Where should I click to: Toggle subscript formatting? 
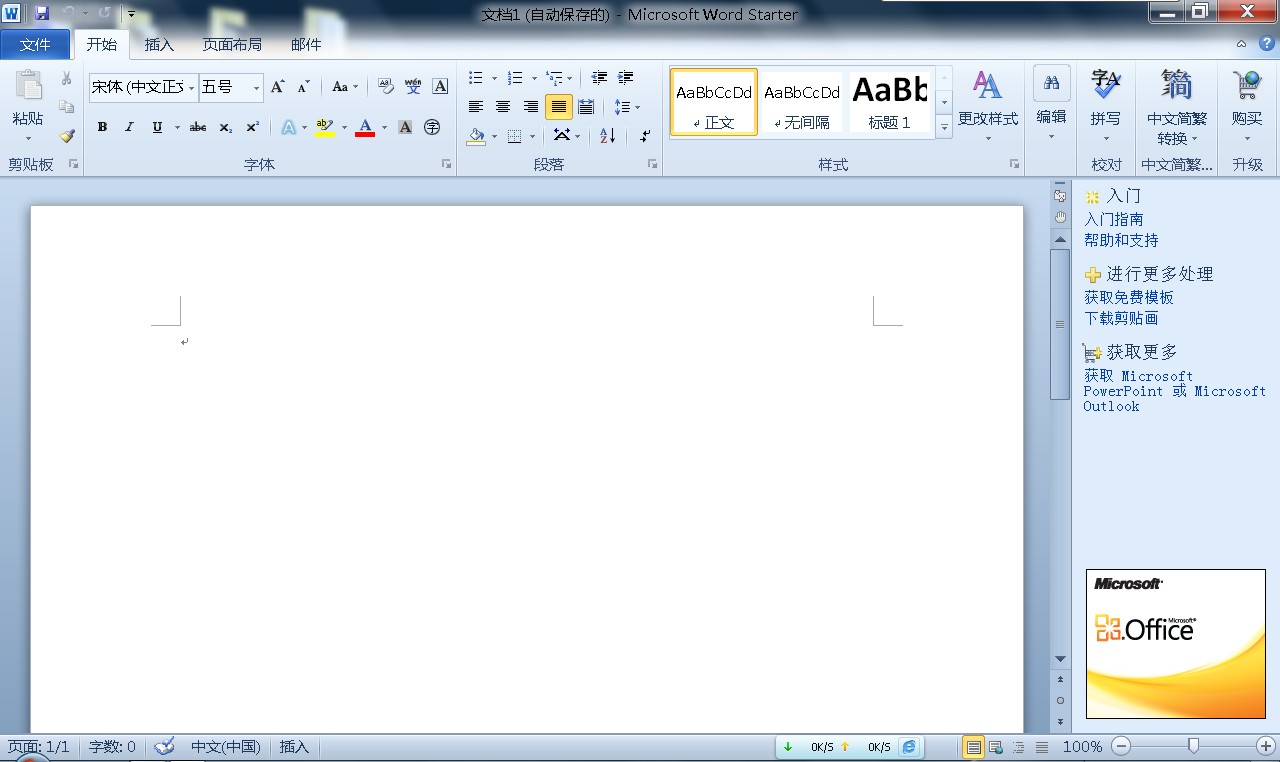(x=226, y=127)
